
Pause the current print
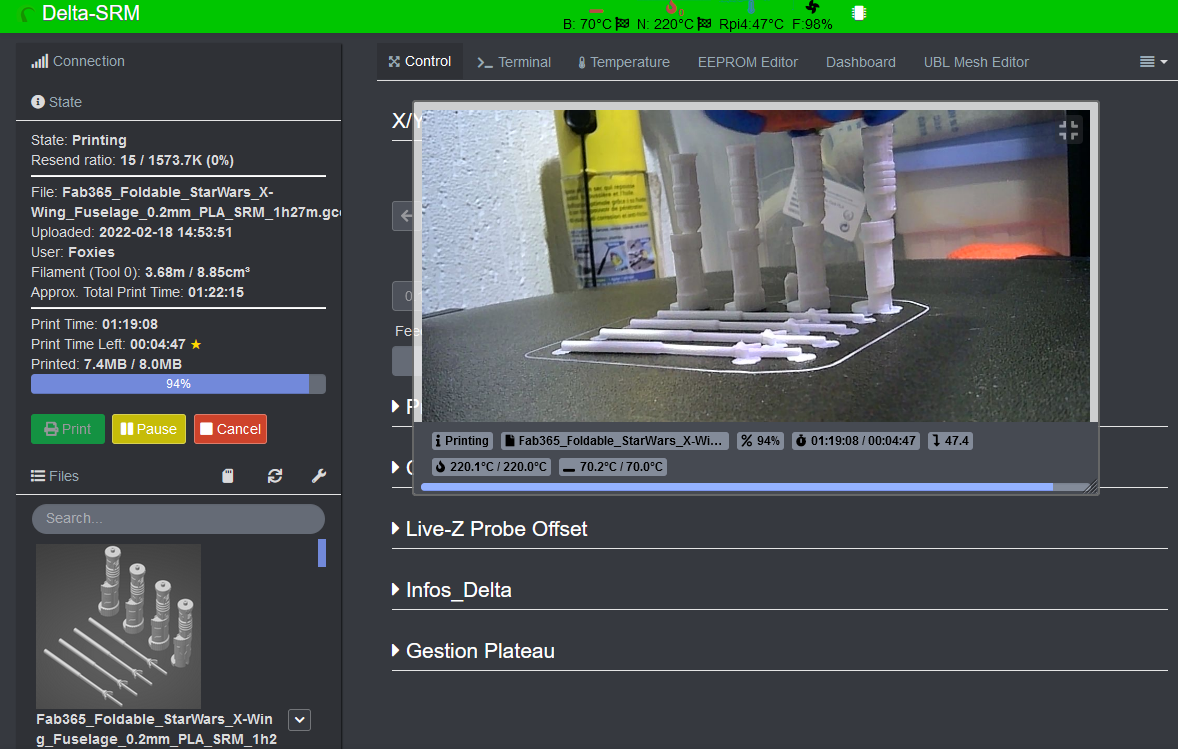click(x=148, y=429)
